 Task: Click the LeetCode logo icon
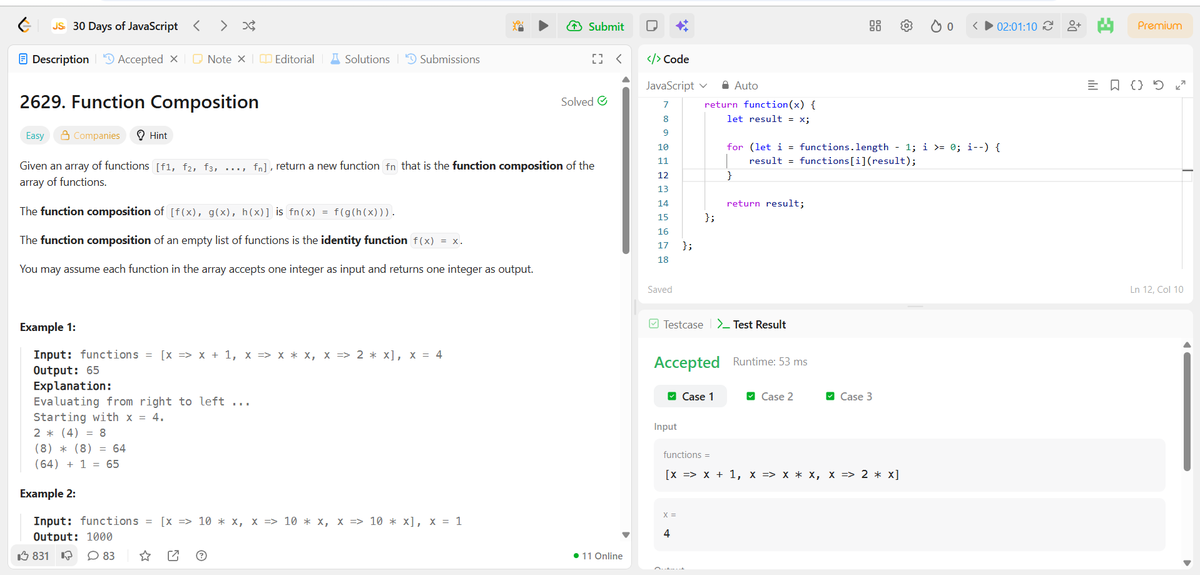coord(23,26)
